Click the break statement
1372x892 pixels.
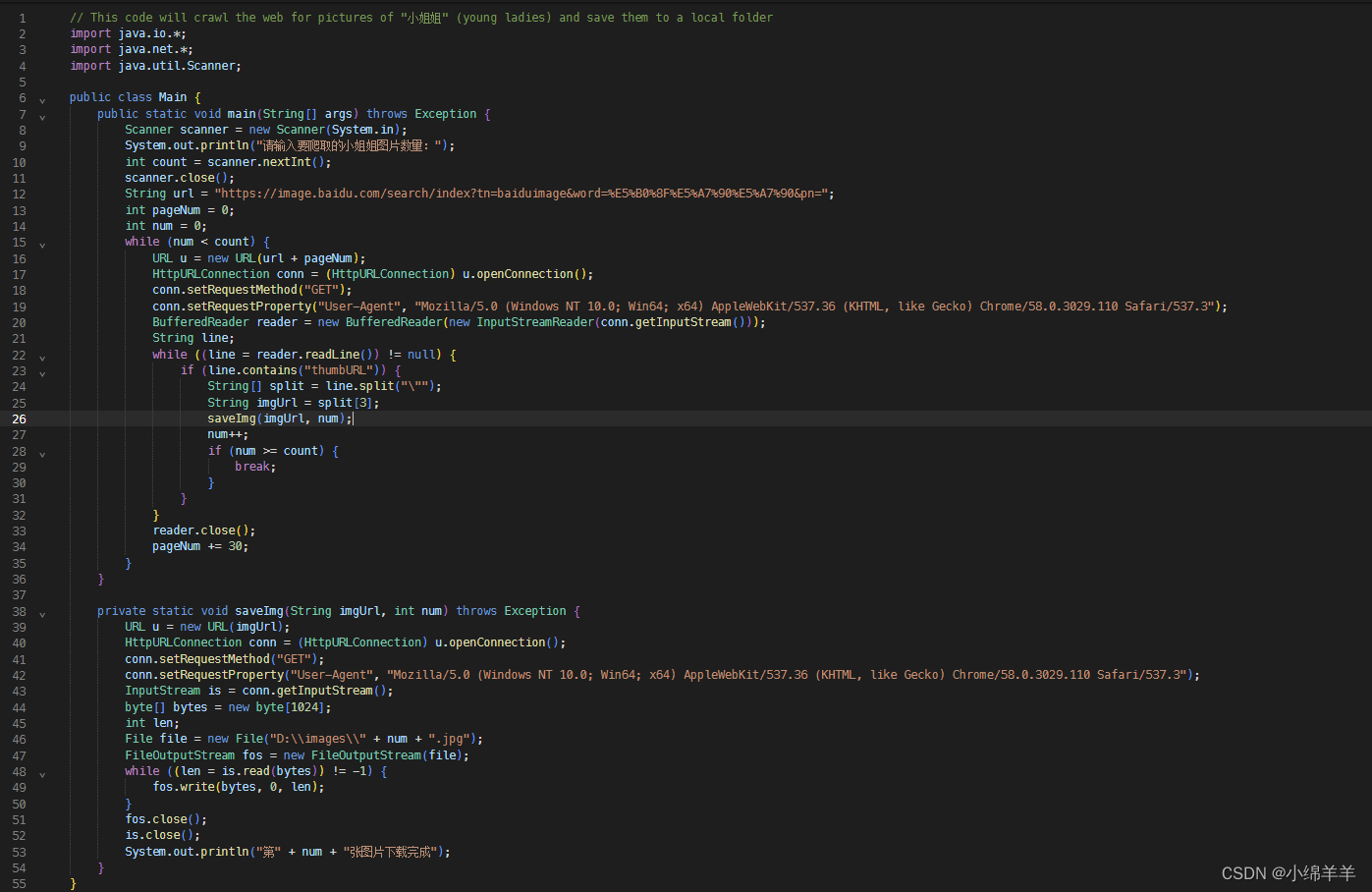255,467
